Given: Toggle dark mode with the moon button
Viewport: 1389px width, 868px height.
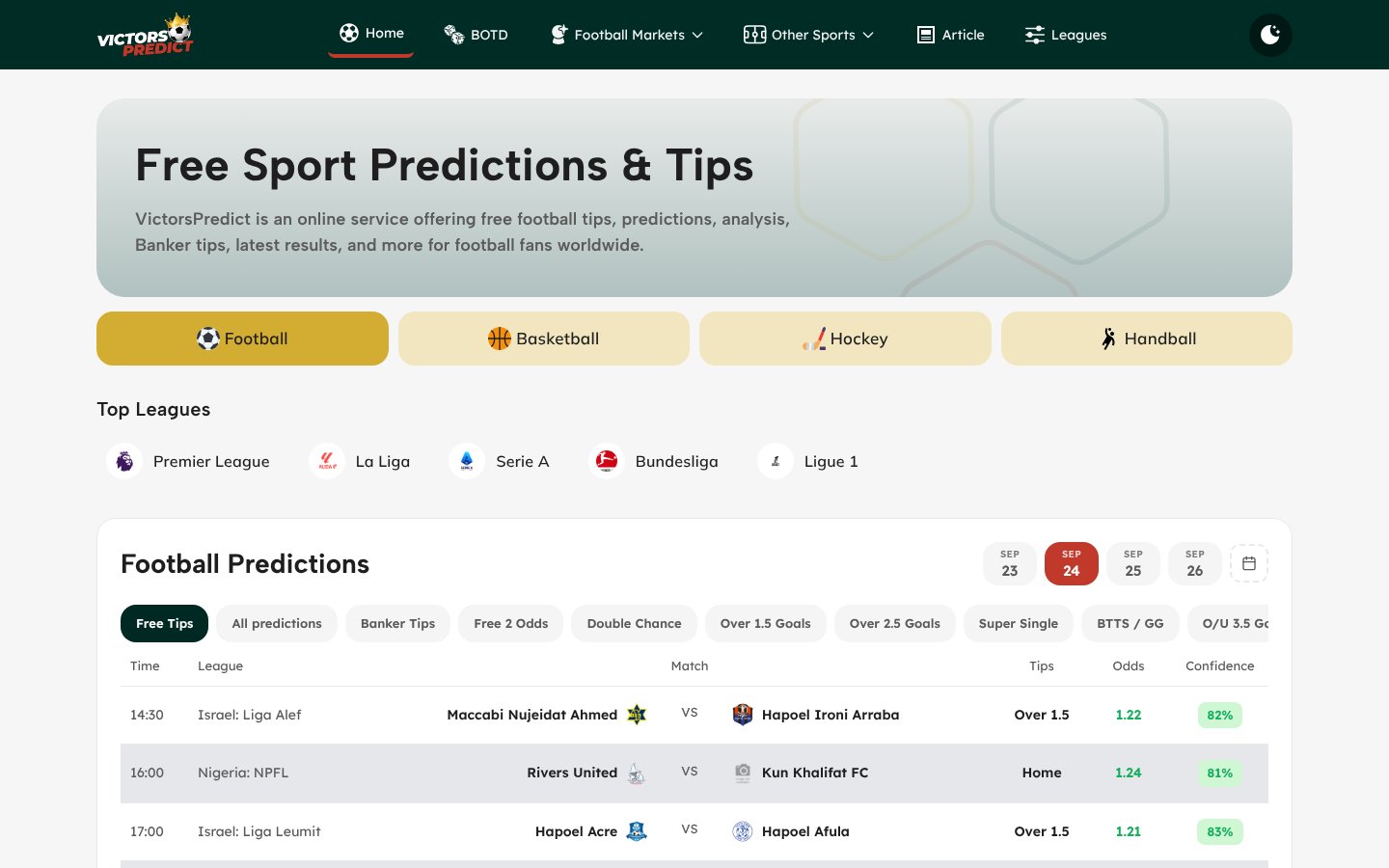Looking at the screenshot, I should [x=1270, y=35].
